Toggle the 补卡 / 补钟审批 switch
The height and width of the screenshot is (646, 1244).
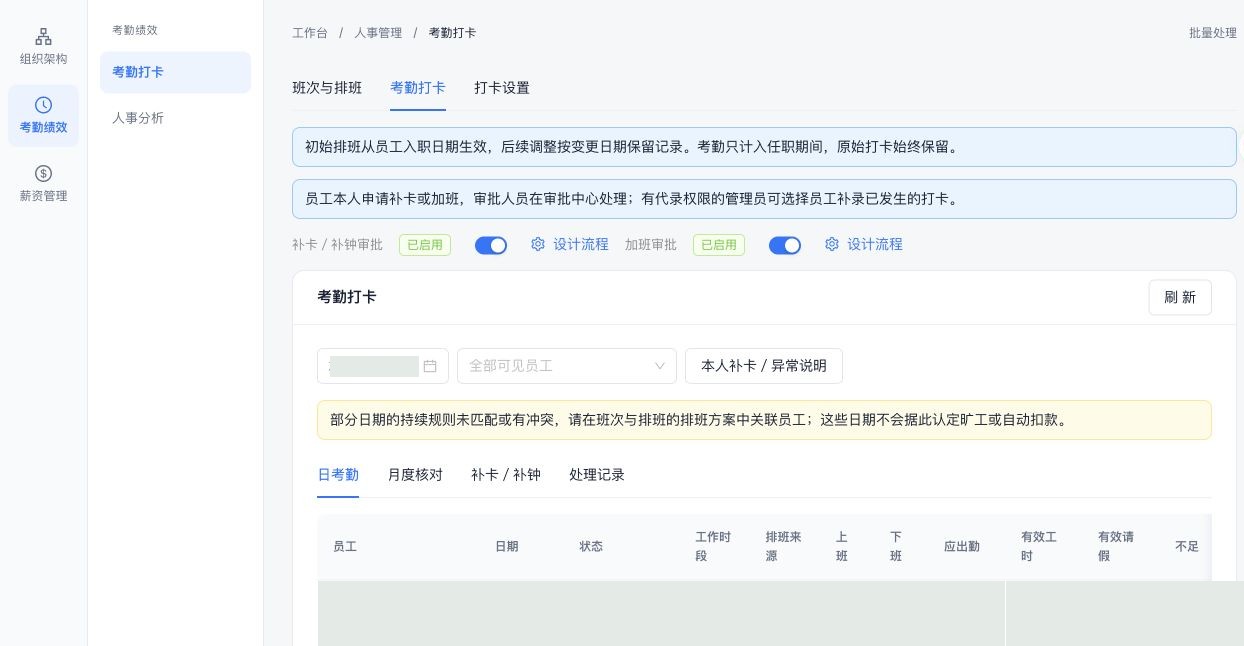[x=491, y=245]
